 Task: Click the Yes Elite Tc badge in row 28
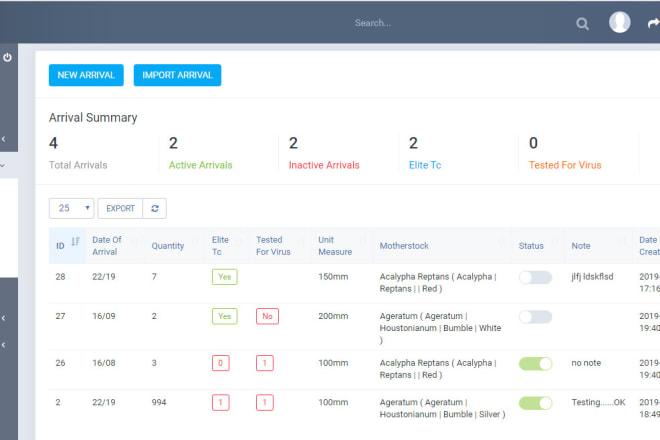click(x=225, y=277)
